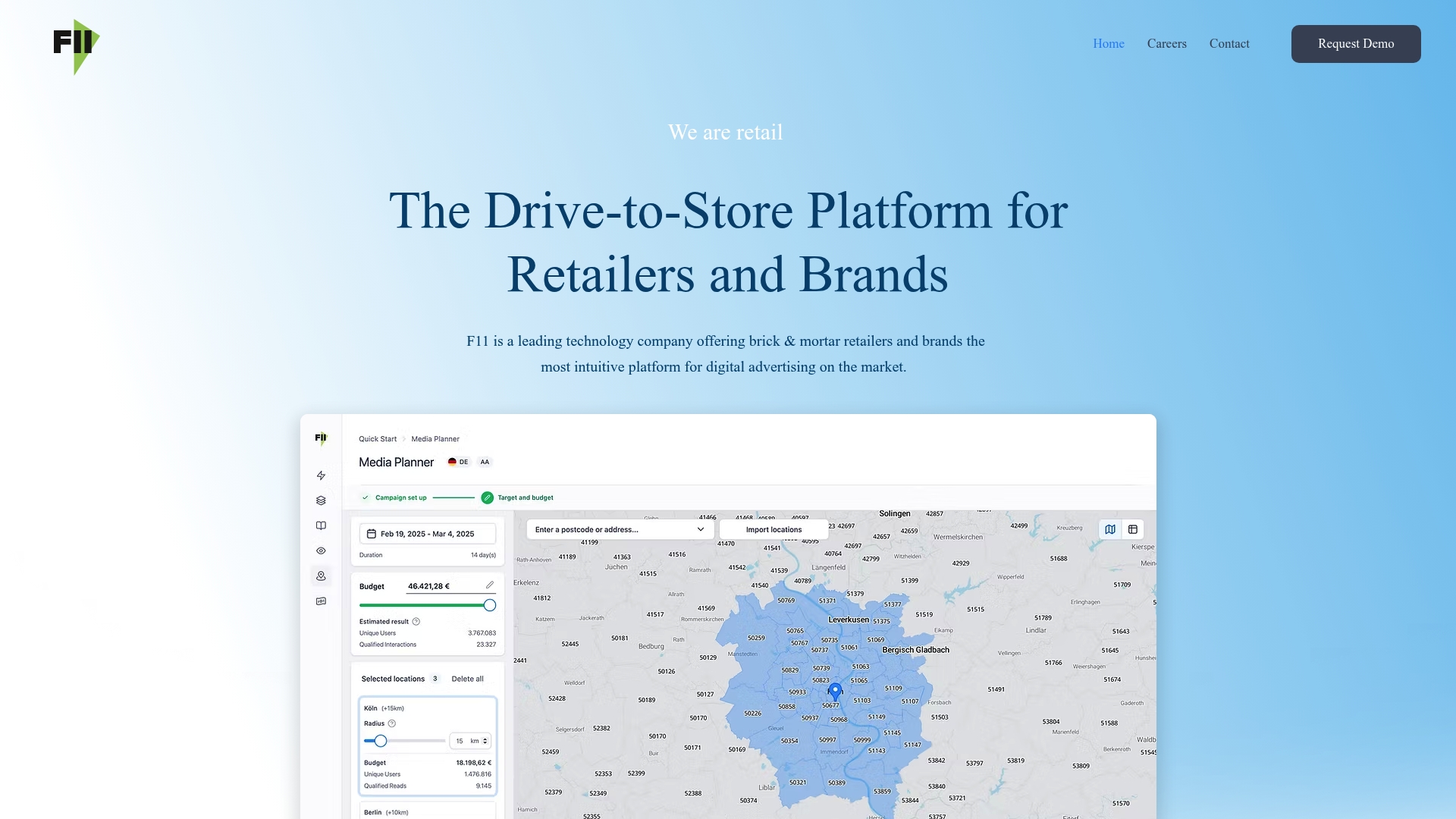Image resolution: width=1456 pixels, height=819 pixels.
Task: Toggle the AA badge next to the DE flag
Action: (485, 462)
